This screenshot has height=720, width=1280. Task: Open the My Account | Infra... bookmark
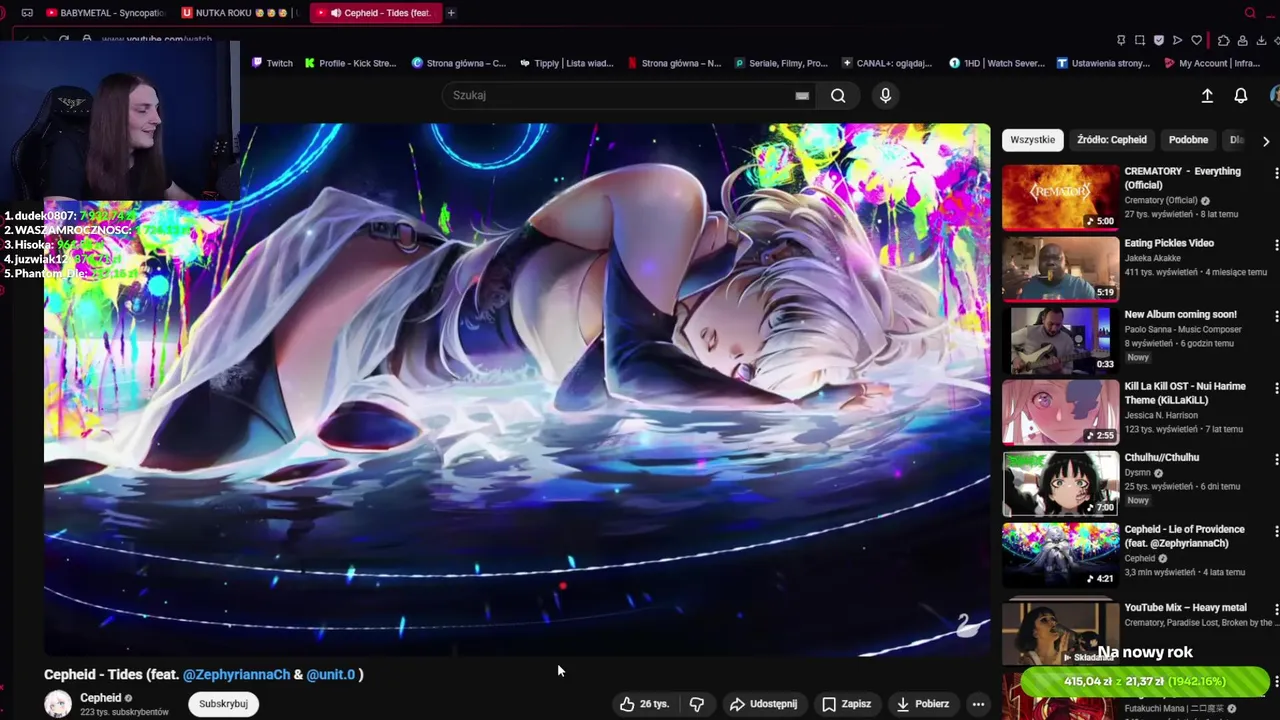coord(1212,63)
